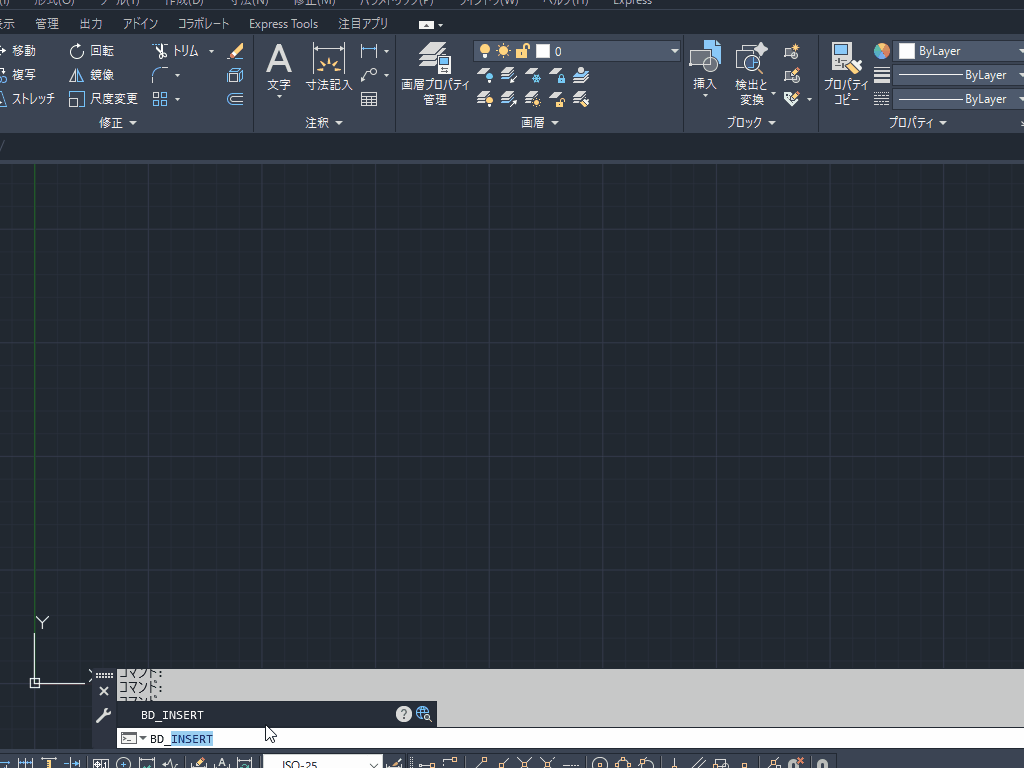Toggle layer lock padlock in layer dropdown

click(x=522, y=51)
